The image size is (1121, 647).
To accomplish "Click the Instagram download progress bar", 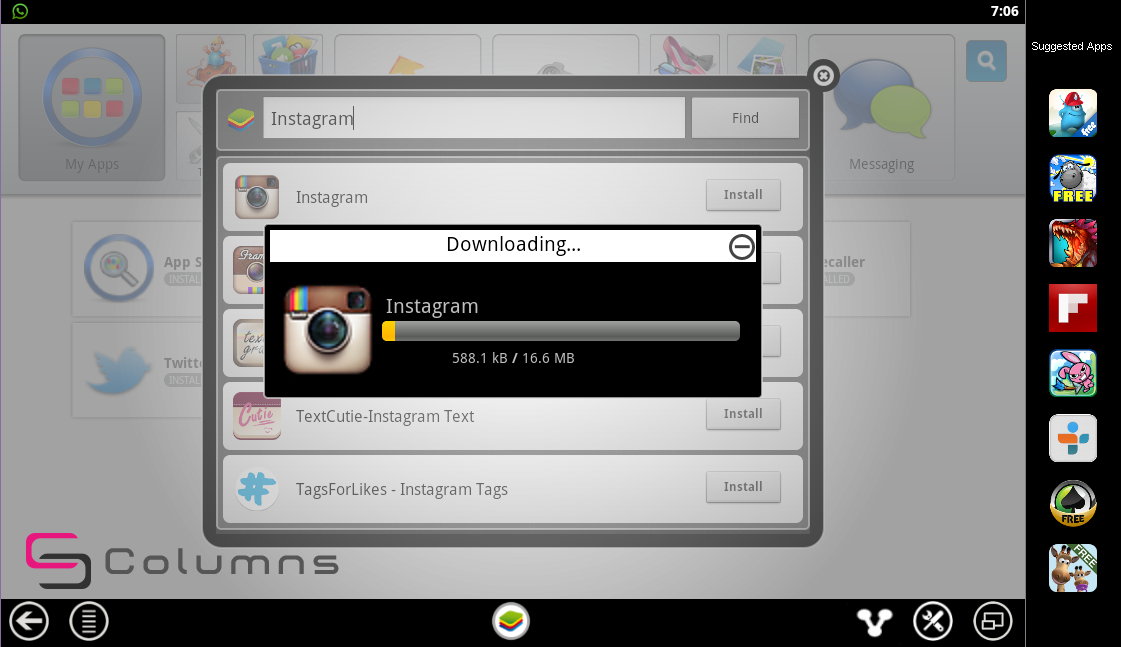I will pos(560,331).
